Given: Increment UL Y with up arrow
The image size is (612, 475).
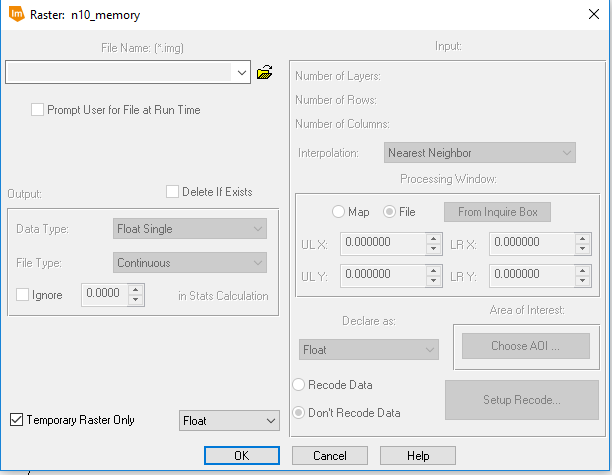Looking at the screenshot, I should (433, 271).
